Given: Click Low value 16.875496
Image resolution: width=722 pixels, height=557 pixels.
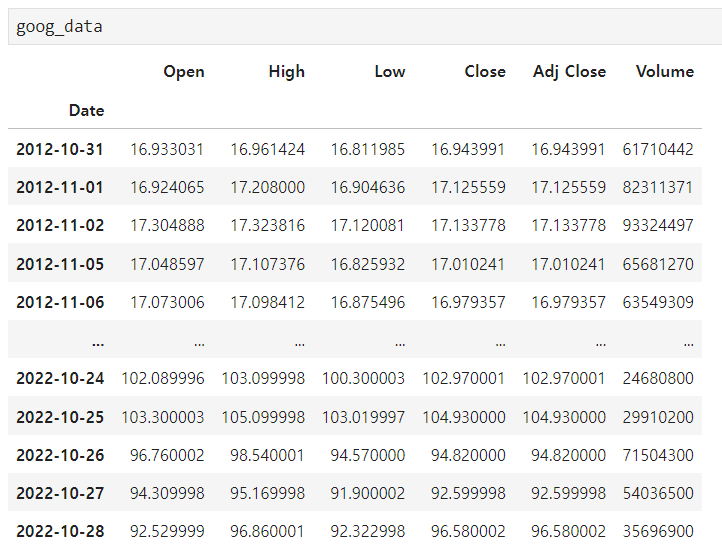Looking at the screenshot, I should pos(368,302).
